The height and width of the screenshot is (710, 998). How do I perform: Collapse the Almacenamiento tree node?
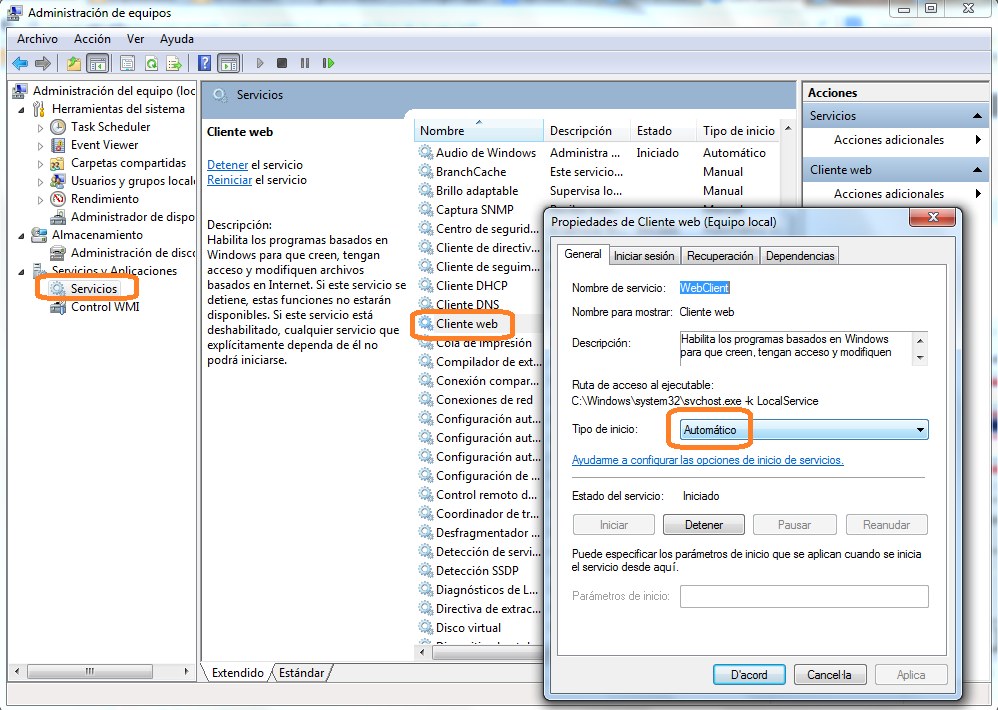point(23,235)
